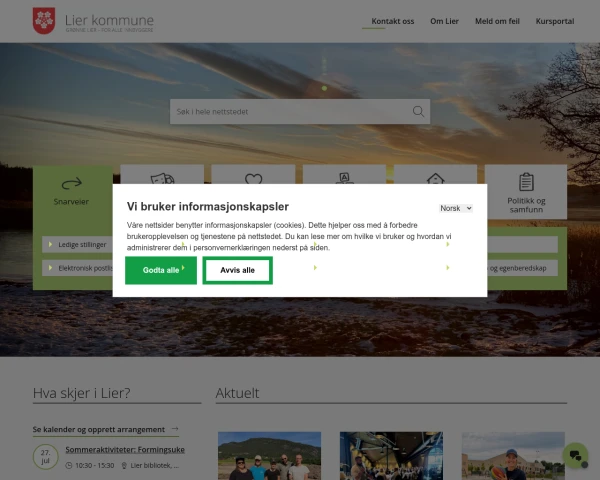Viewport: 600px width, 480px height.
Task: Click the alphabet blocks icon tile
Action: pos(344,175)
